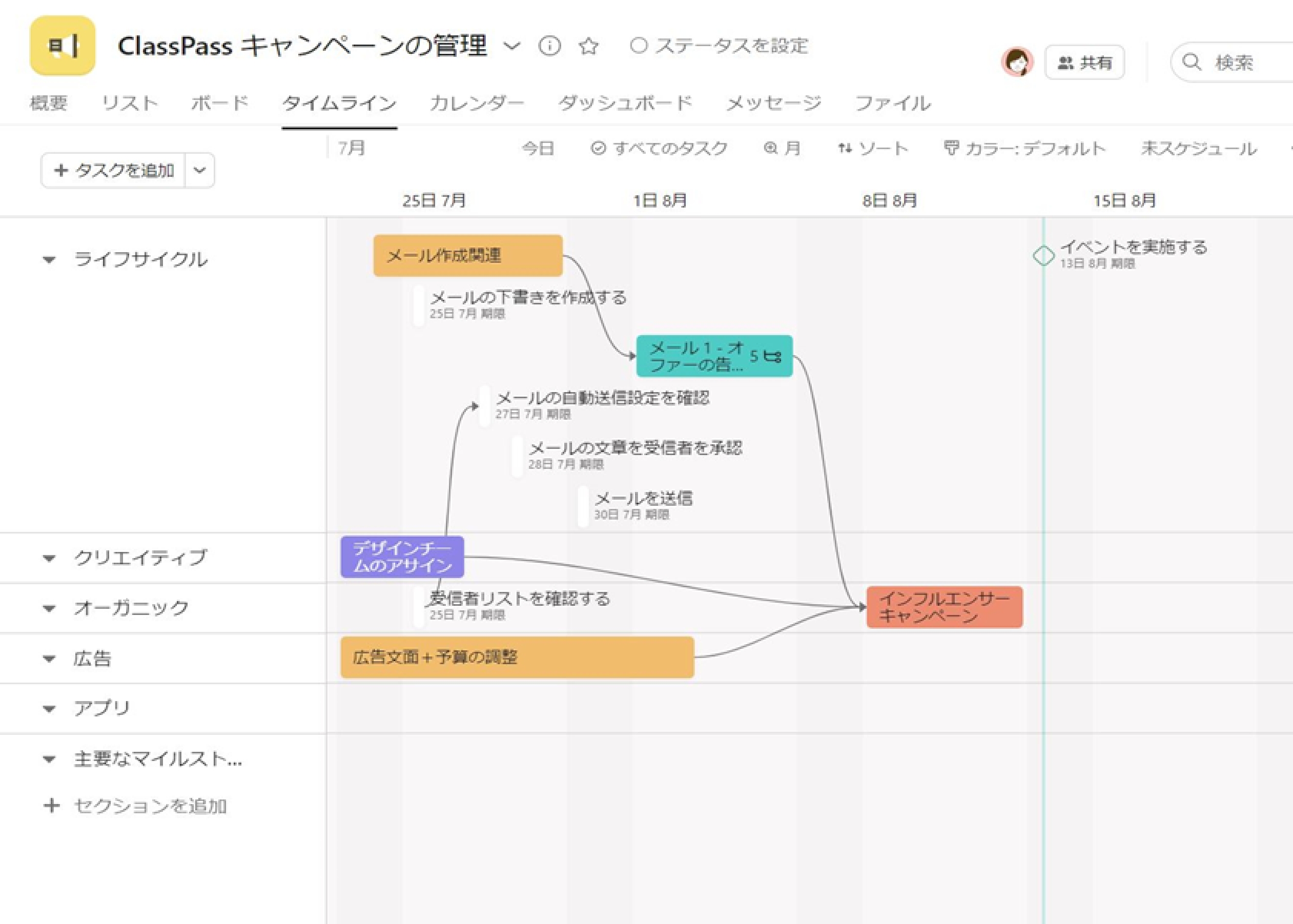Click the 8日 8月 date header
1293x924 pixels.
tap(890, 200)
